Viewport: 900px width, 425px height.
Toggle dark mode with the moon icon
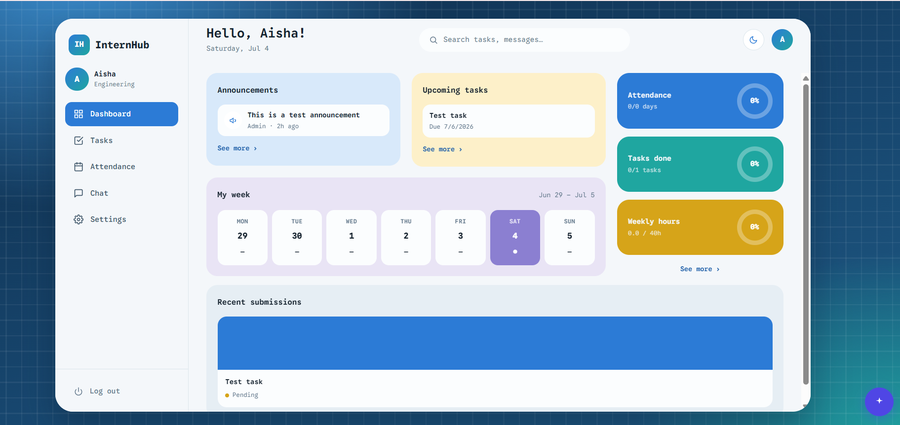[754, 40]
